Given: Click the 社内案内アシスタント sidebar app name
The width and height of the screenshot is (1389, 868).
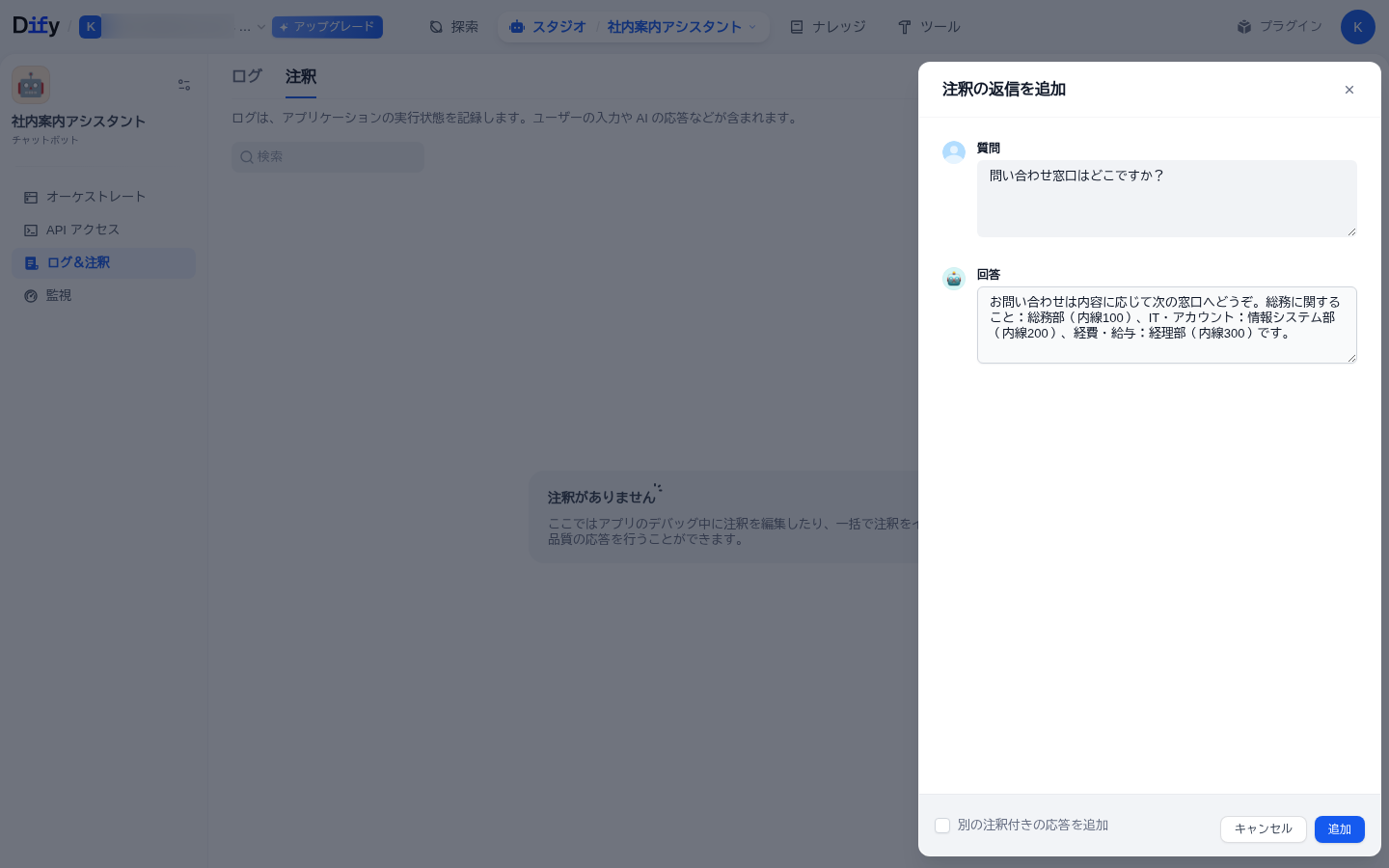Looking at the screenshot, I should (x=78, y=122).
